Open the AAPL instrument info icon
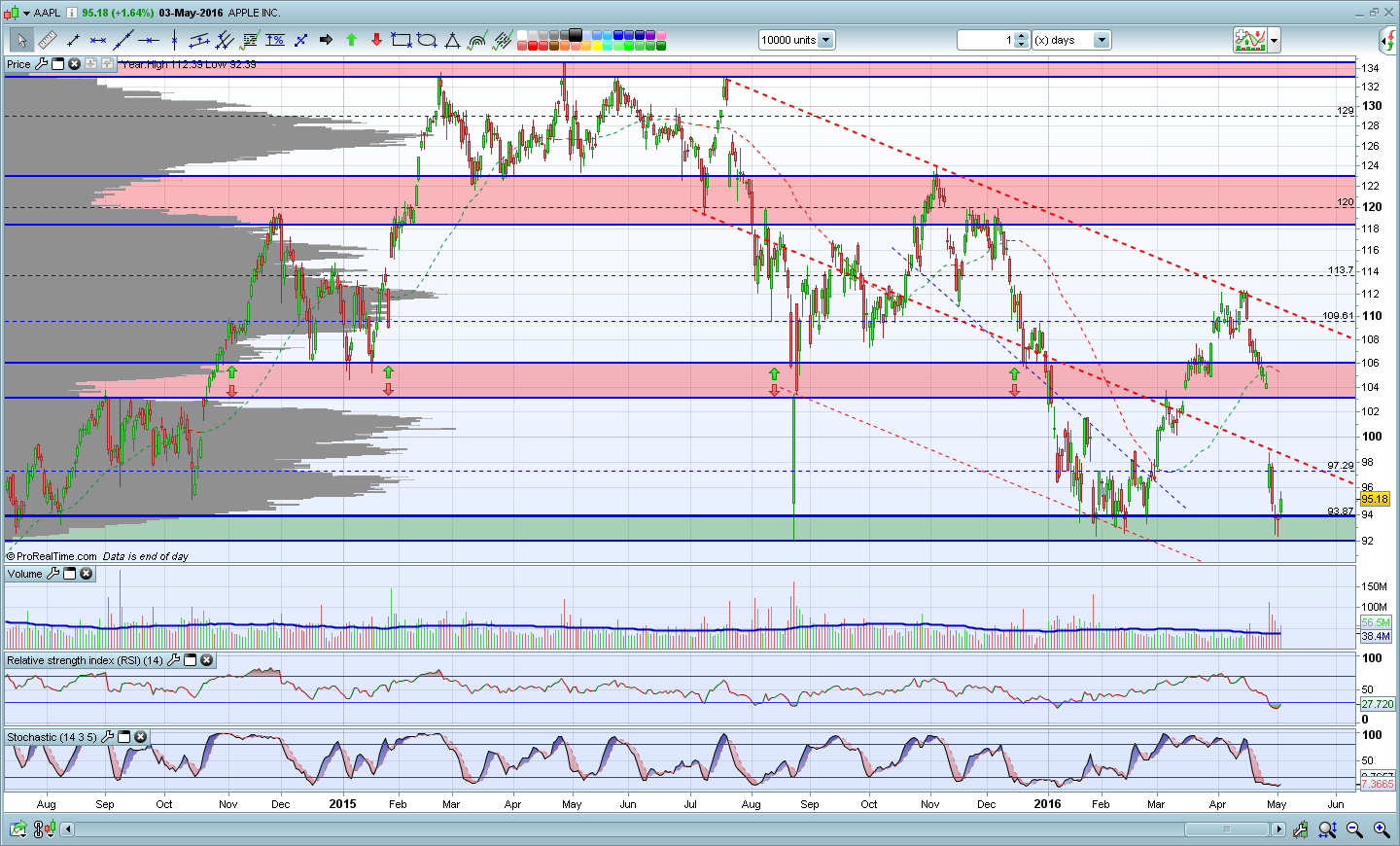The height and width of the screenshot is (846, 1400). pos(72,13)
